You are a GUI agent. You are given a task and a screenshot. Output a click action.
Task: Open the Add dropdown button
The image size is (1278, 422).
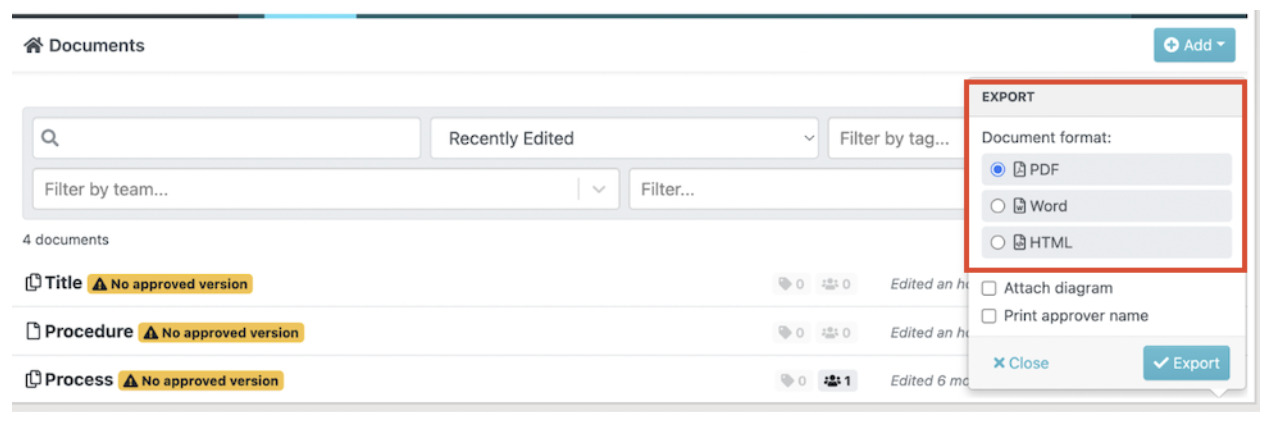pos(1194,45)
